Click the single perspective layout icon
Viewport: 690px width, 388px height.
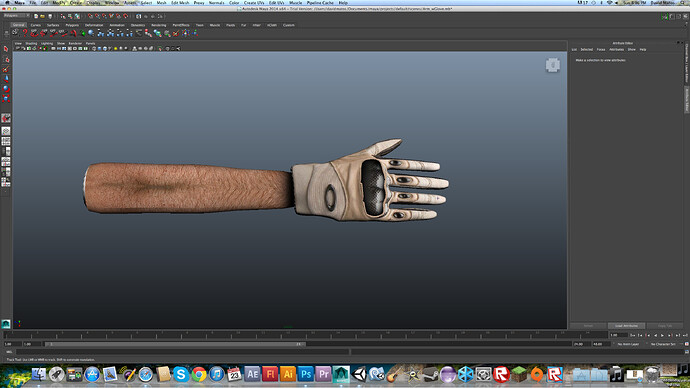[6, 131]
